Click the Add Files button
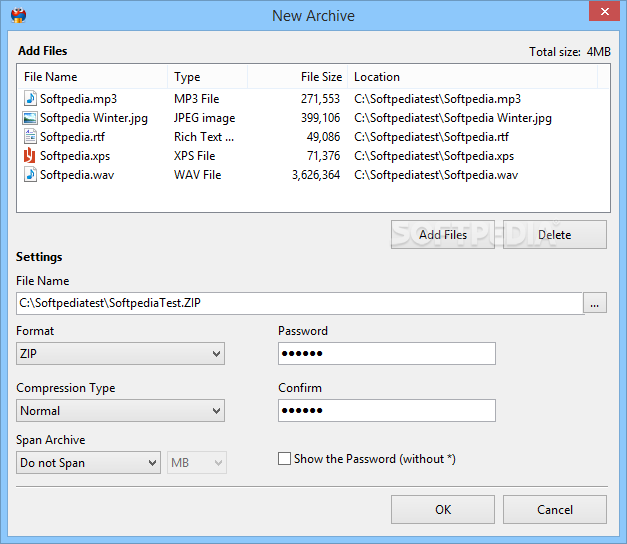The height and width of the screenshot is (544, 627). (x=443, y=234)
